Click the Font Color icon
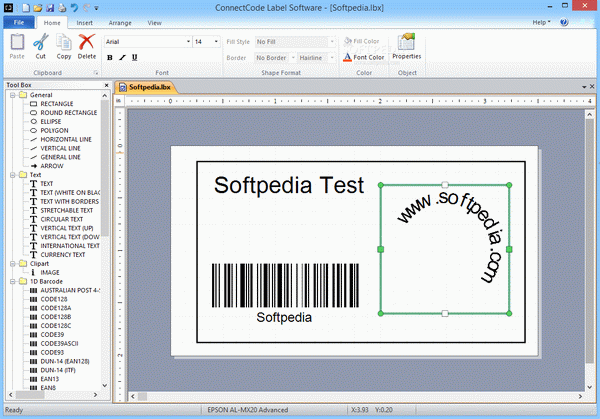Screen dimensions: 600x419 point(347,57)
